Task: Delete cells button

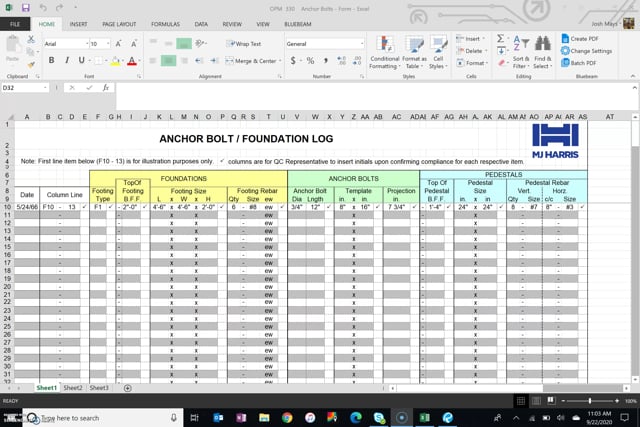Action: point(470,51)
